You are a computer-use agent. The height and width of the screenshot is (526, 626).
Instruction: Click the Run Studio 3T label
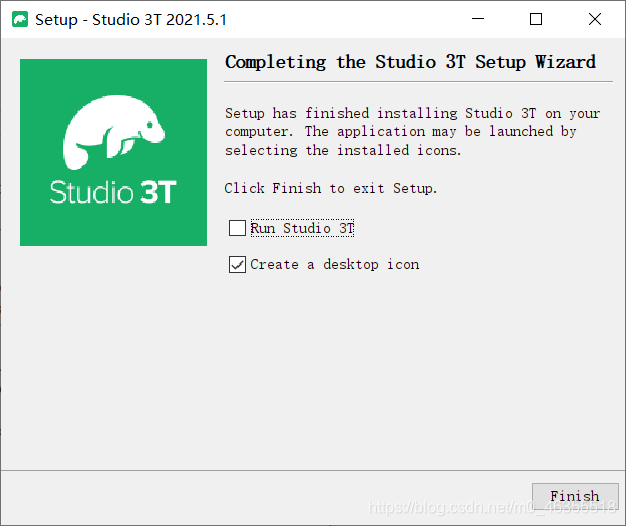point(302,228)
